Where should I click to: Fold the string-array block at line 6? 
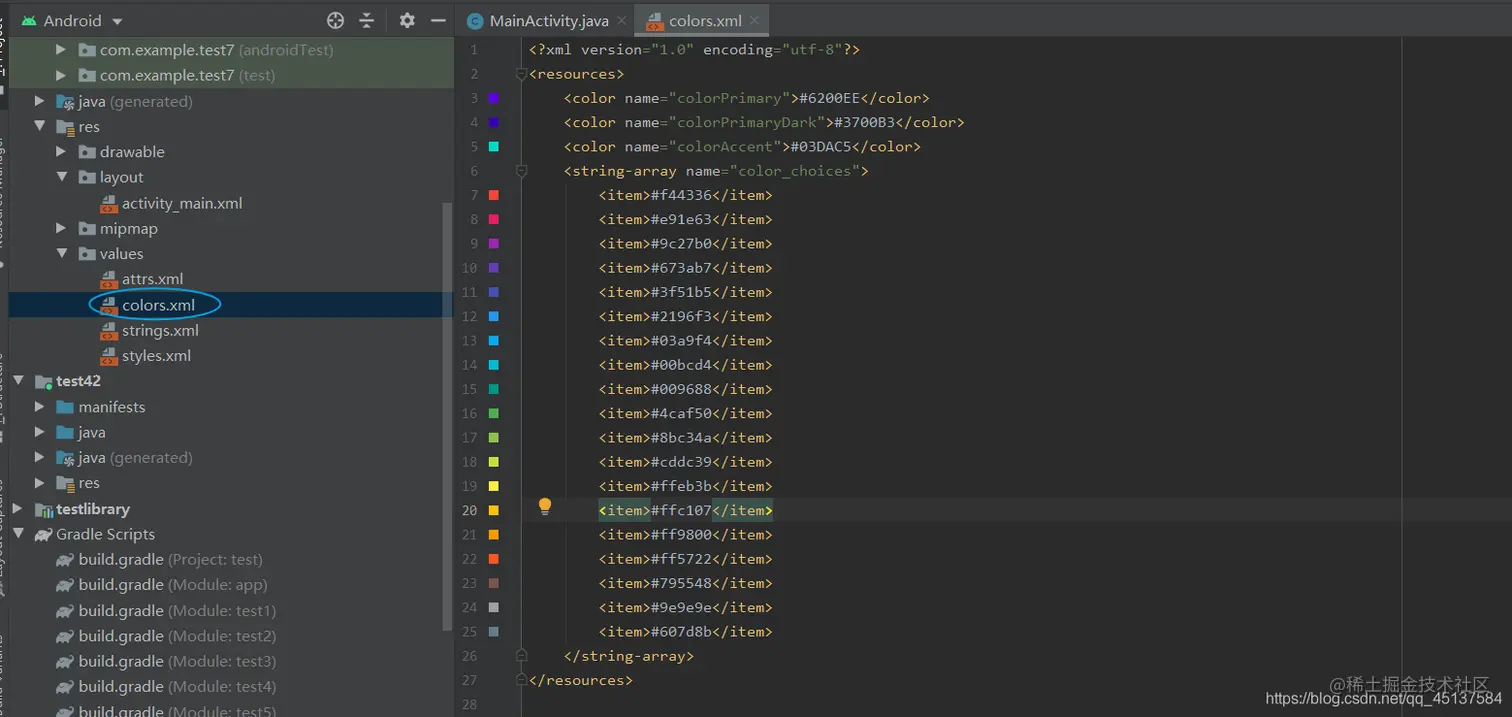[x=521, y=171]
